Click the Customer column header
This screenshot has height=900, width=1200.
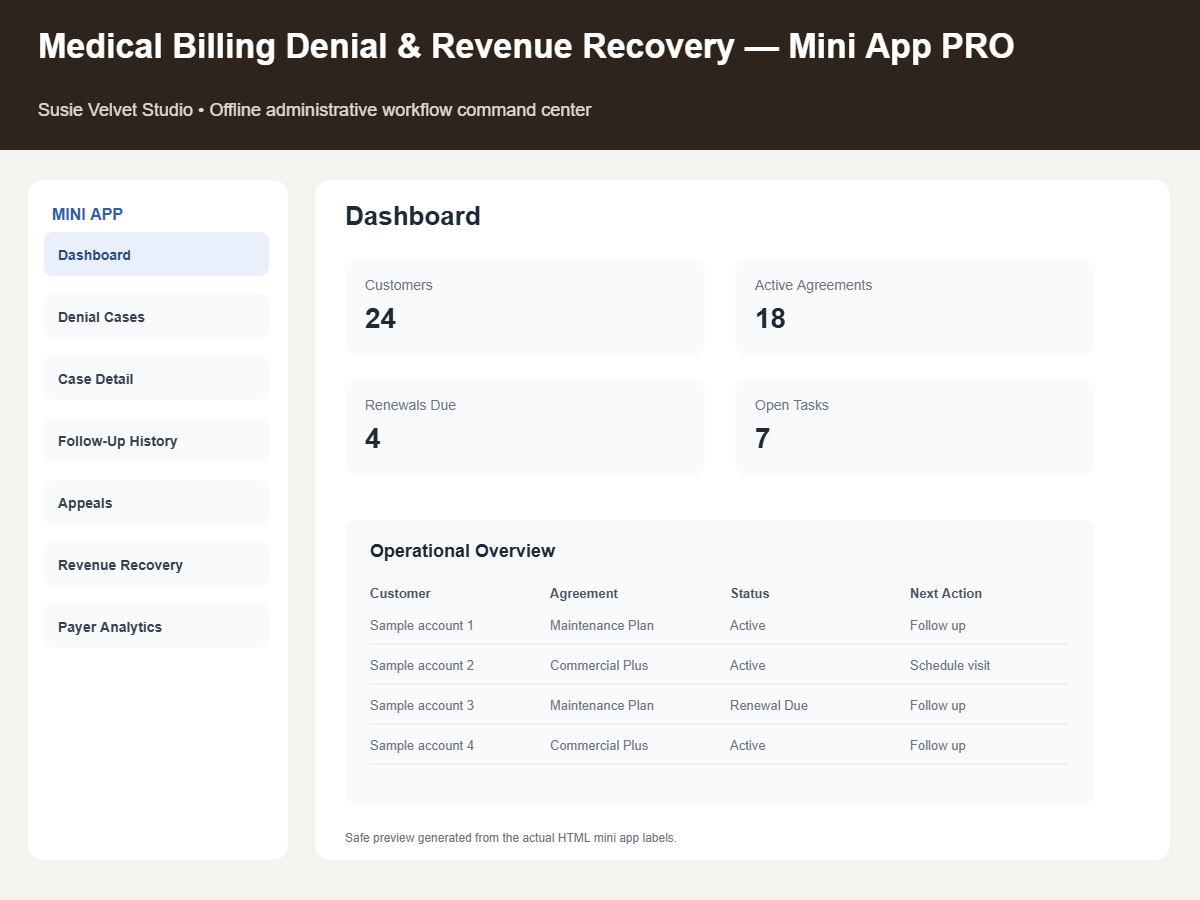[400, 593]
